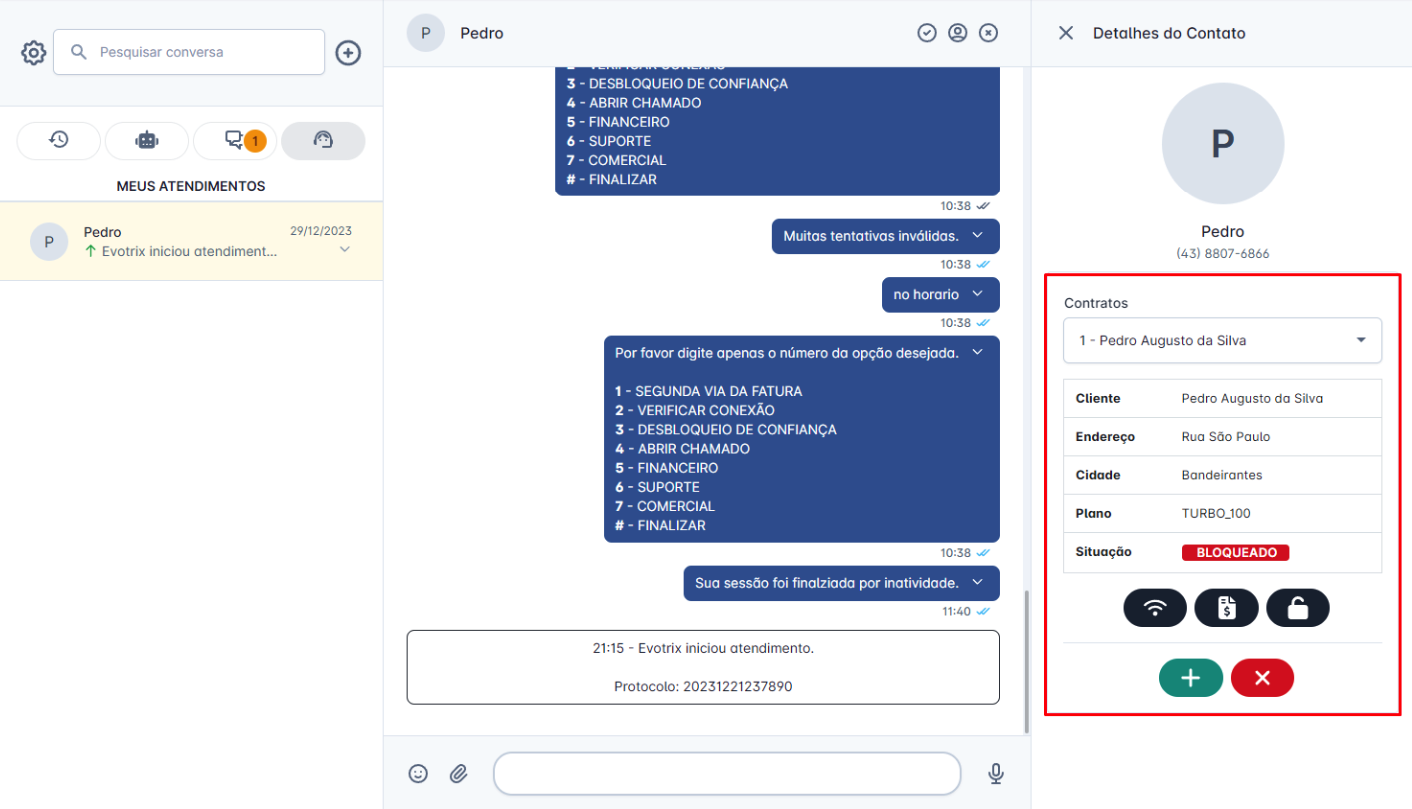The width and height of the screenshot is (1412, 809).
Task: End the conversation with the X circle icon
Action: point(988,32)
